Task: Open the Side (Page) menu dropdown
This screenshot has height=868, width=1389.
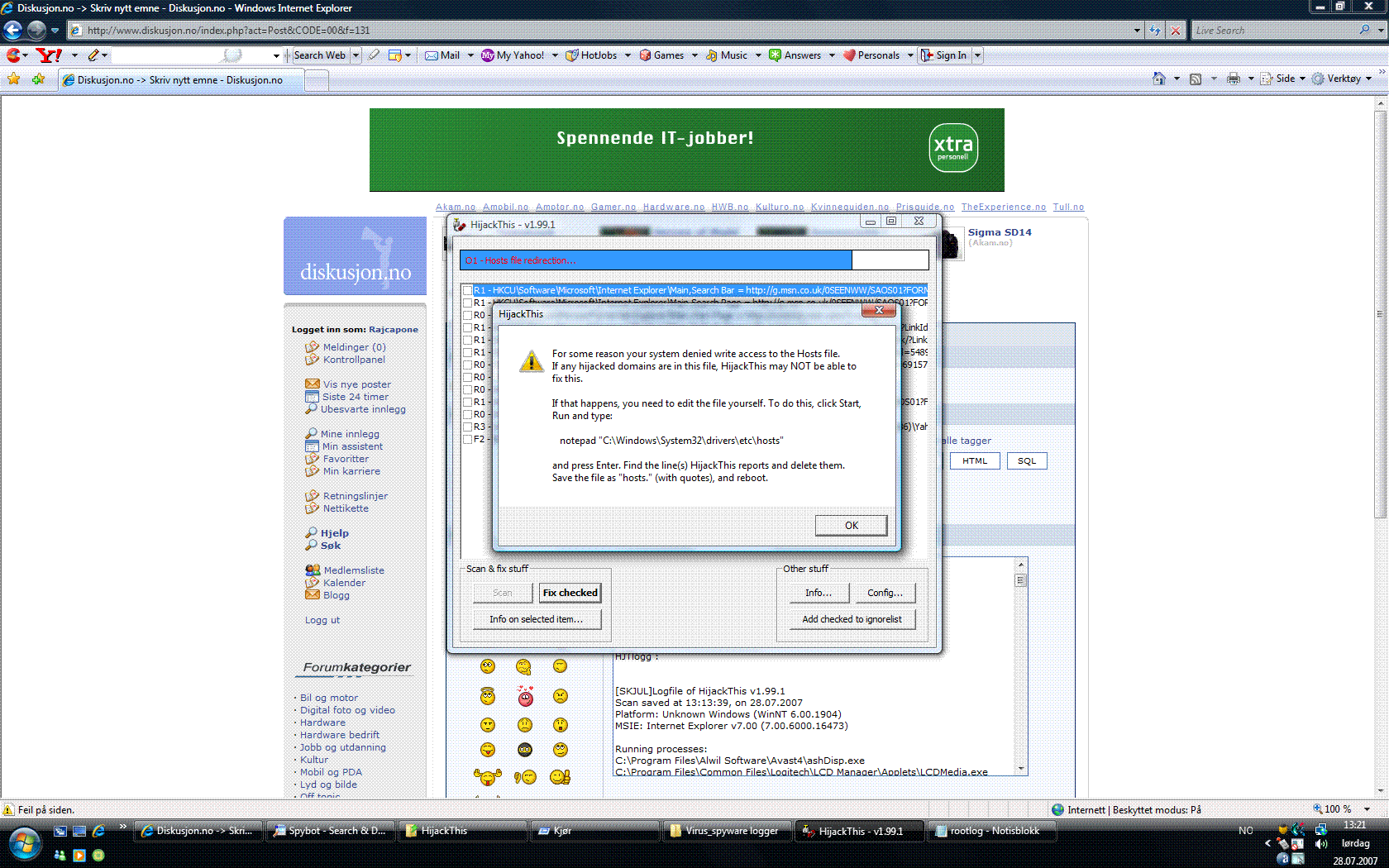Action: point(1284,79)
